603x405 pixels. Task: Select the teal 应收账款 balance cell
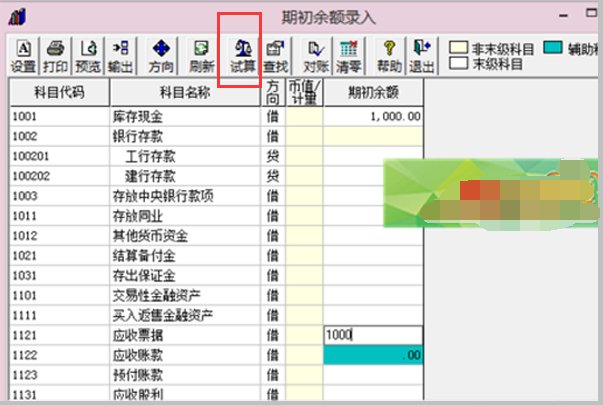coord(373,355)
